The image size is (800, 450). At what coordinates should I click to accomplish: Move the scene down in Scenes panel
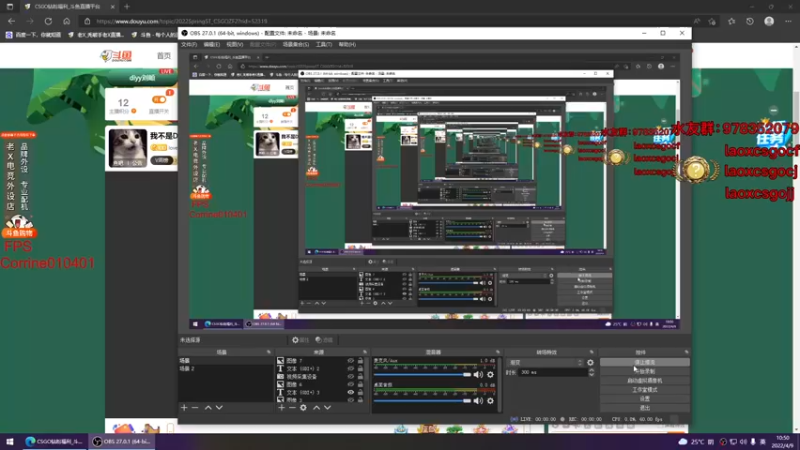[219, 408]
